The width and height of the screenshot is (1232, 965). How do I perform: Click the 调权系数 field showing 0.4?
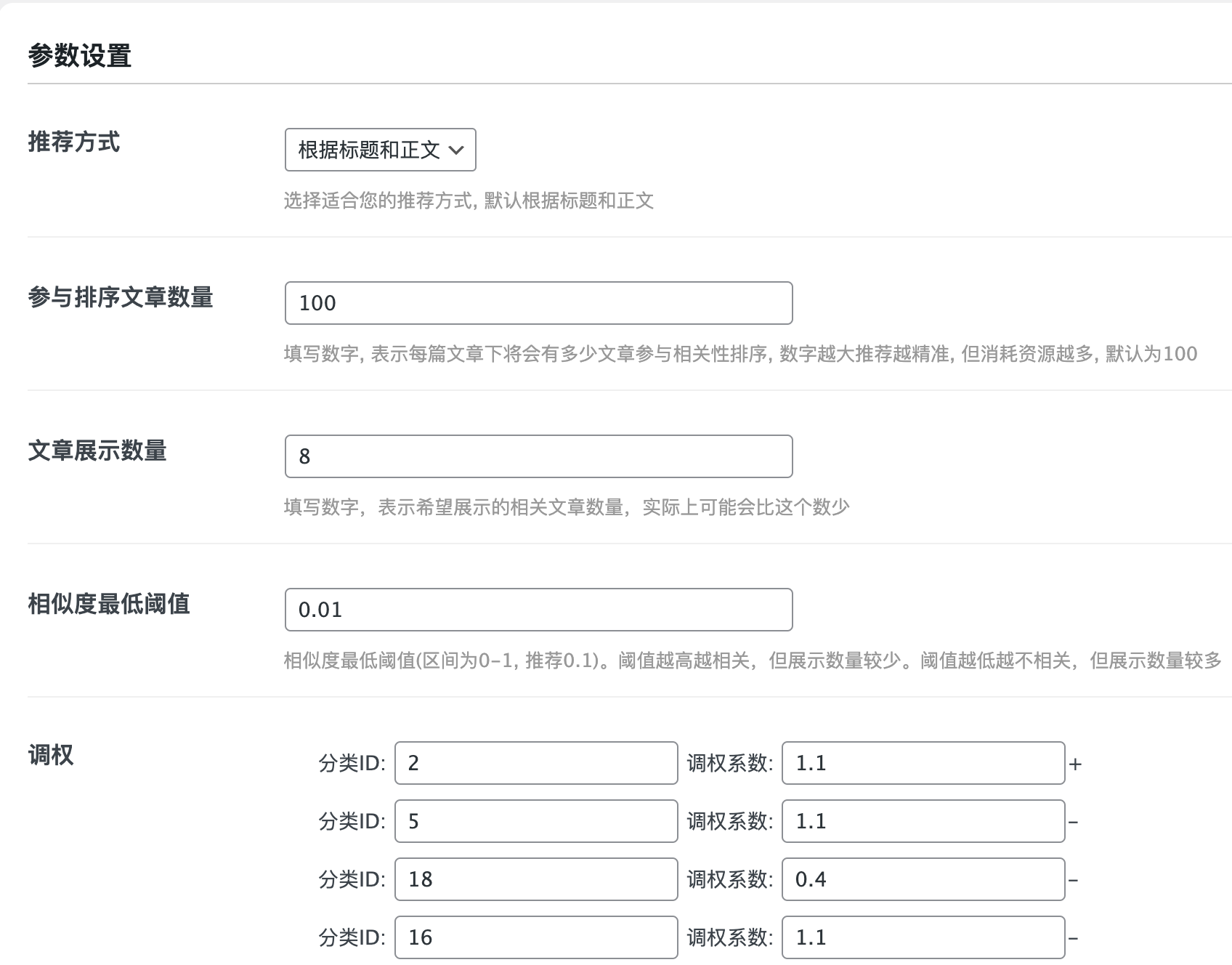[923, 879]
